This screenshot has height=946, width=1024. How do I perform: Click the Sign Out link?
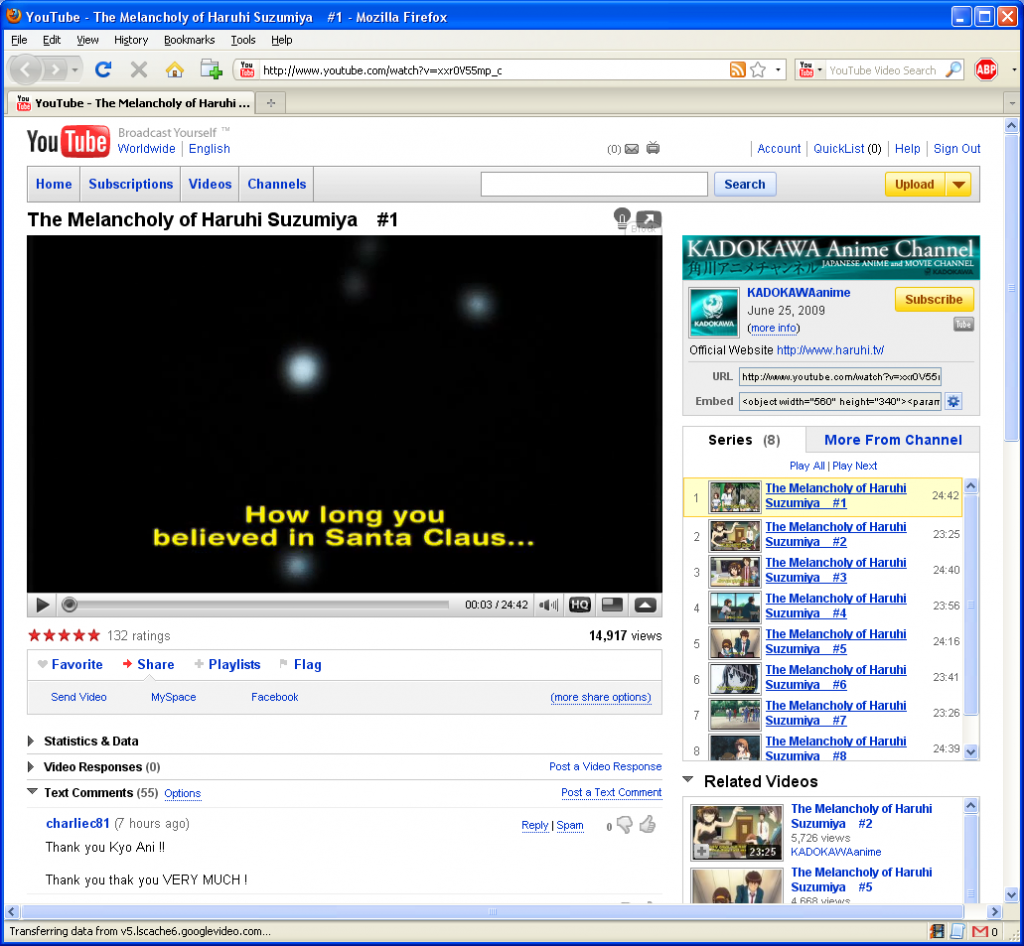click(x=957, y=149)
